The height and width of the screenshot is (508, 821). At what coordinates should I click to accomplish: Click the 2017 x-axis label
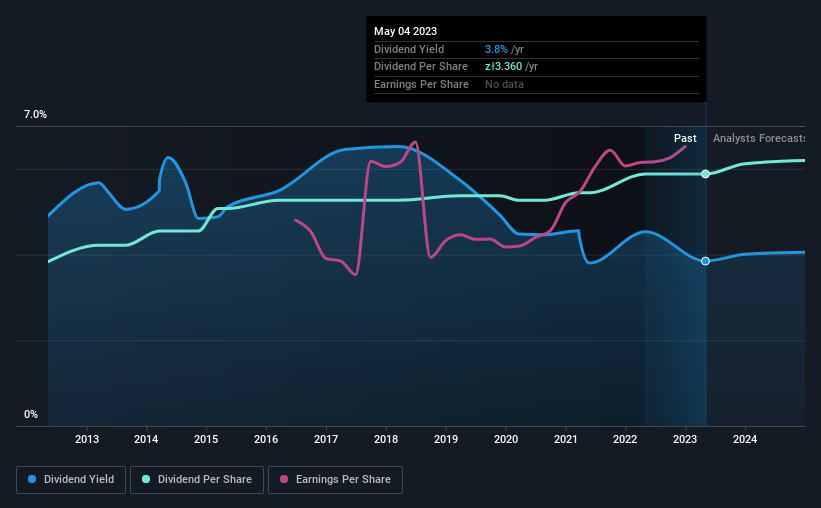326,439
